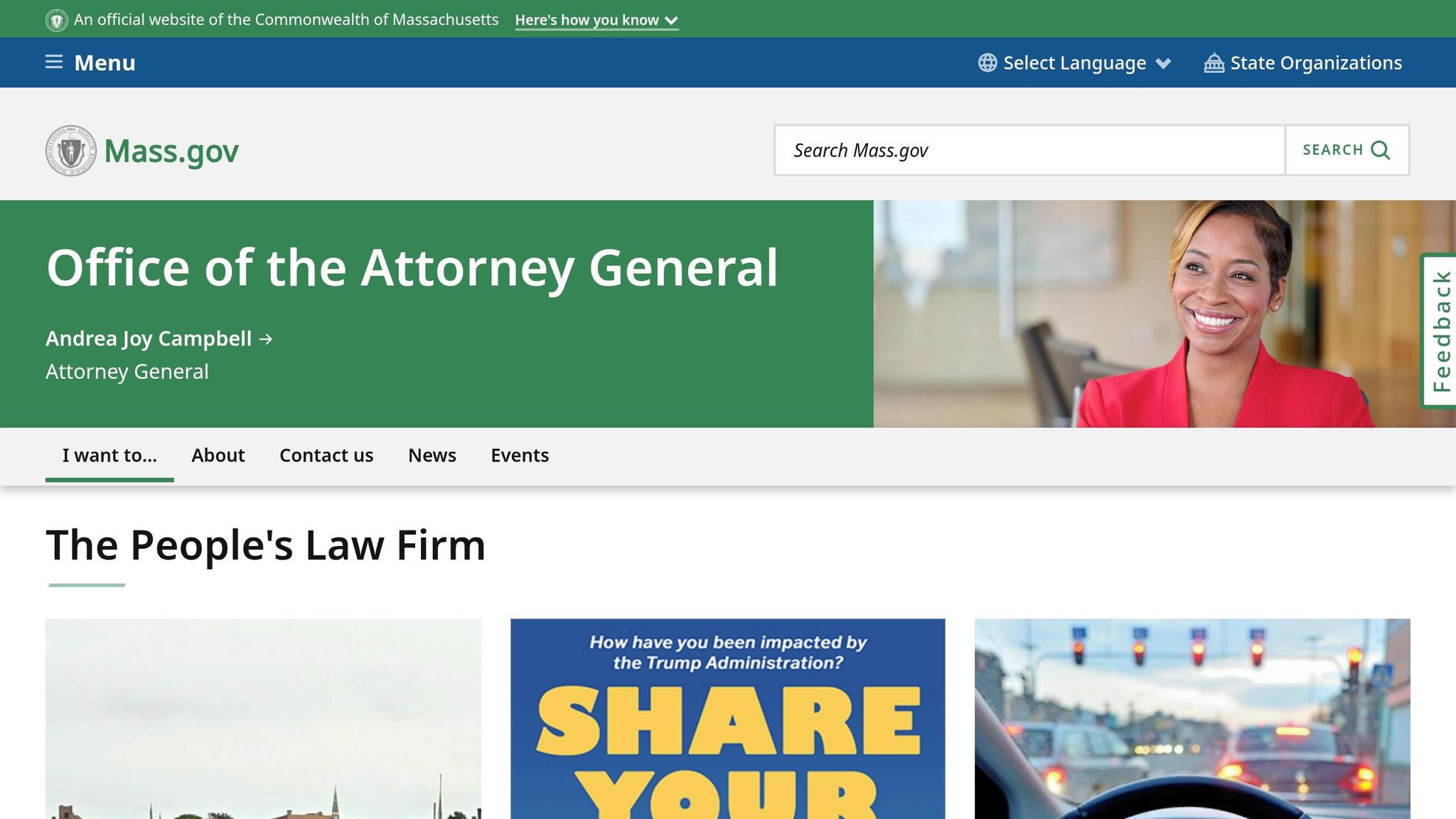The height and width of the screenshot is (819, 1456).
Task: Click the Massachusetts shield icon in top banner
Action: (56, 19)
